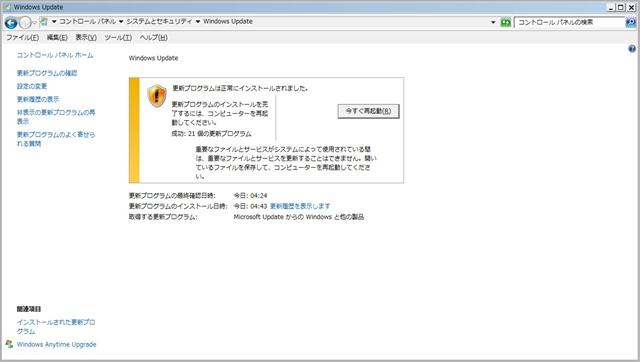This screenshot has width=640, height=362.
Task: Click 更新プログラムの確認 link
Action: click(47, 73)
